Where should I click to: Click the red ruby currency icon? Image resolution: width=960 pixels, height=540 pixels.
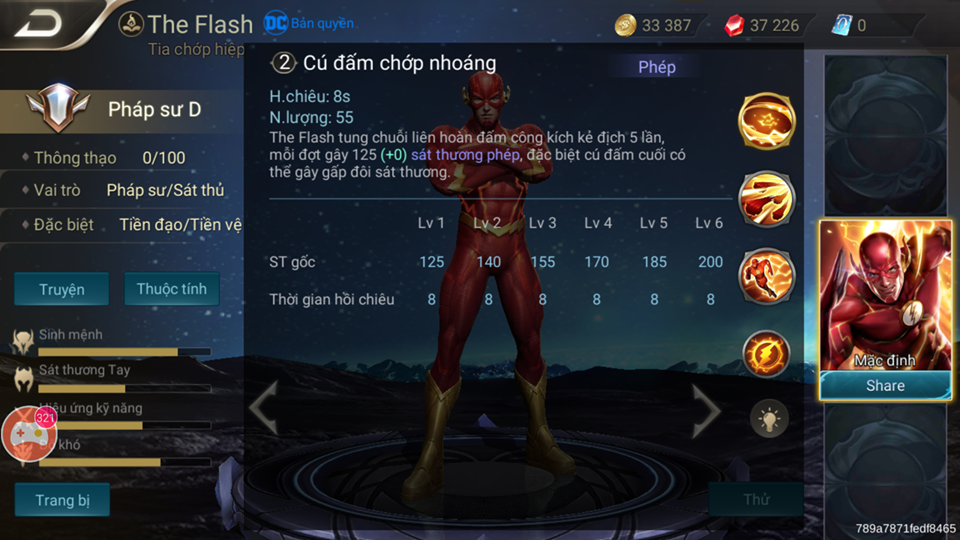point(733,25)
